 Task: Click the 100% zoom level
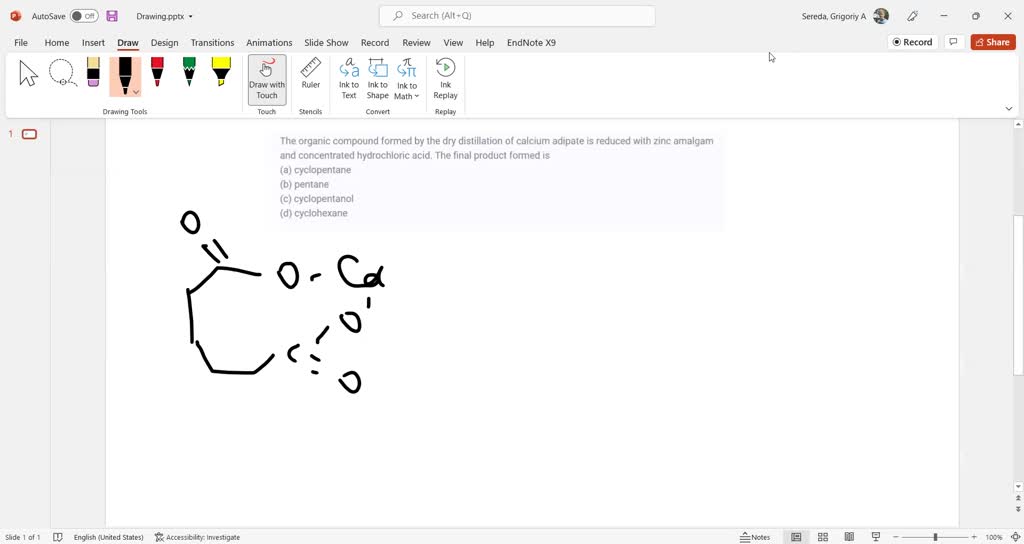(x=993, y=537)
